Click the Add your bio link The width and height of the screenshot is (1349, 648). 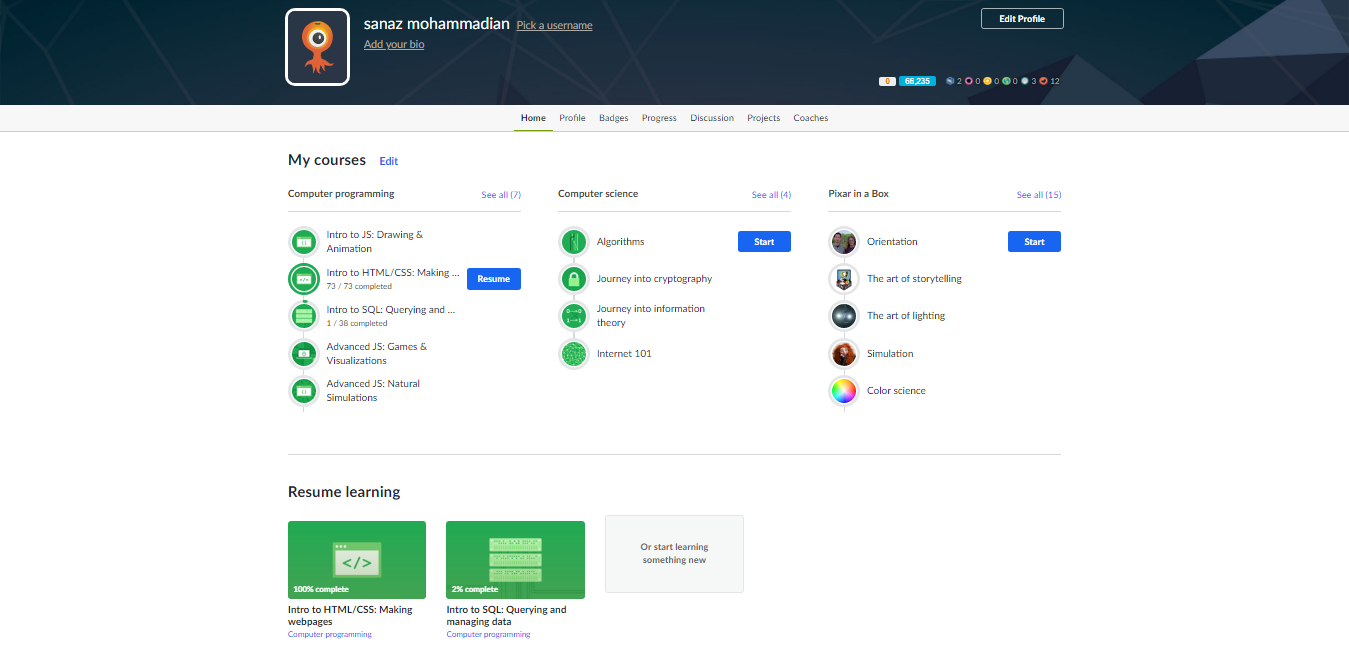[x=394, y=44]
